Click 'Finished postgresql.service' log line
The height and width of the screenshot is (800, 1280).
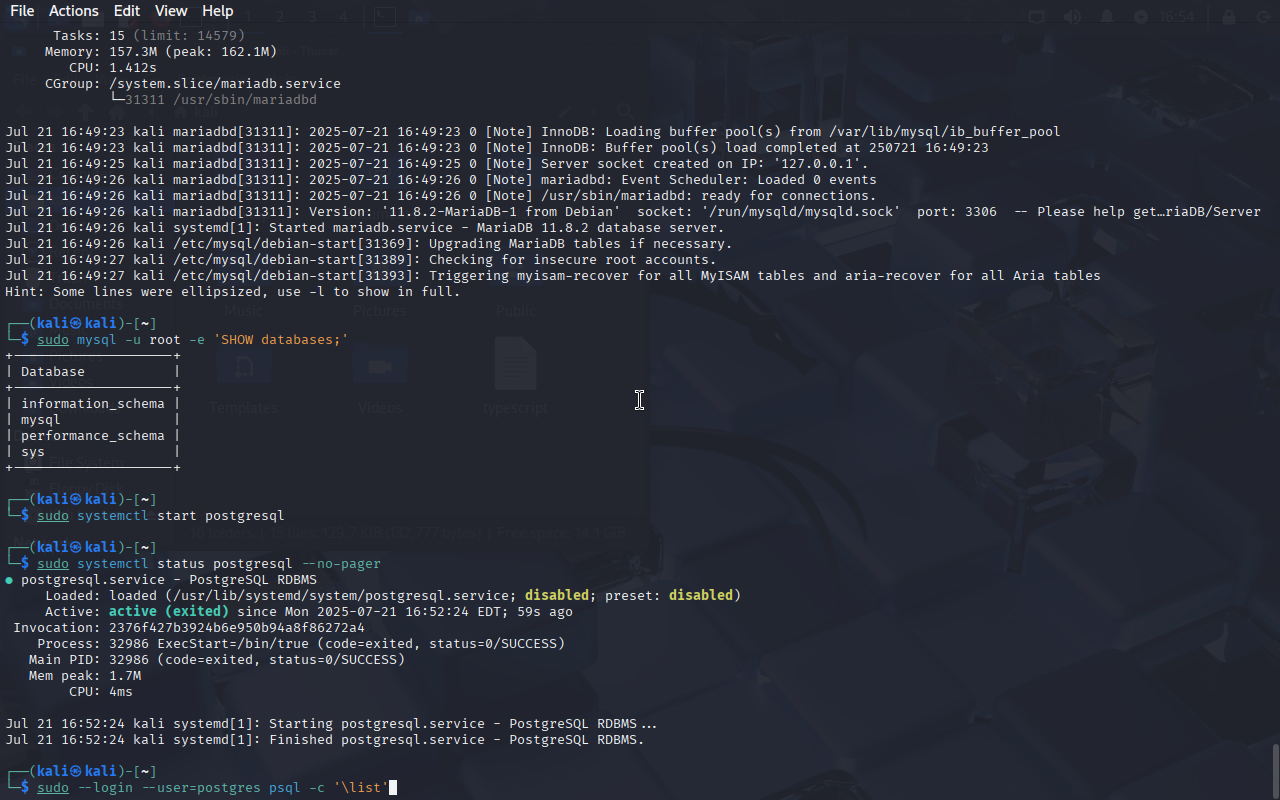click(457, 740)
